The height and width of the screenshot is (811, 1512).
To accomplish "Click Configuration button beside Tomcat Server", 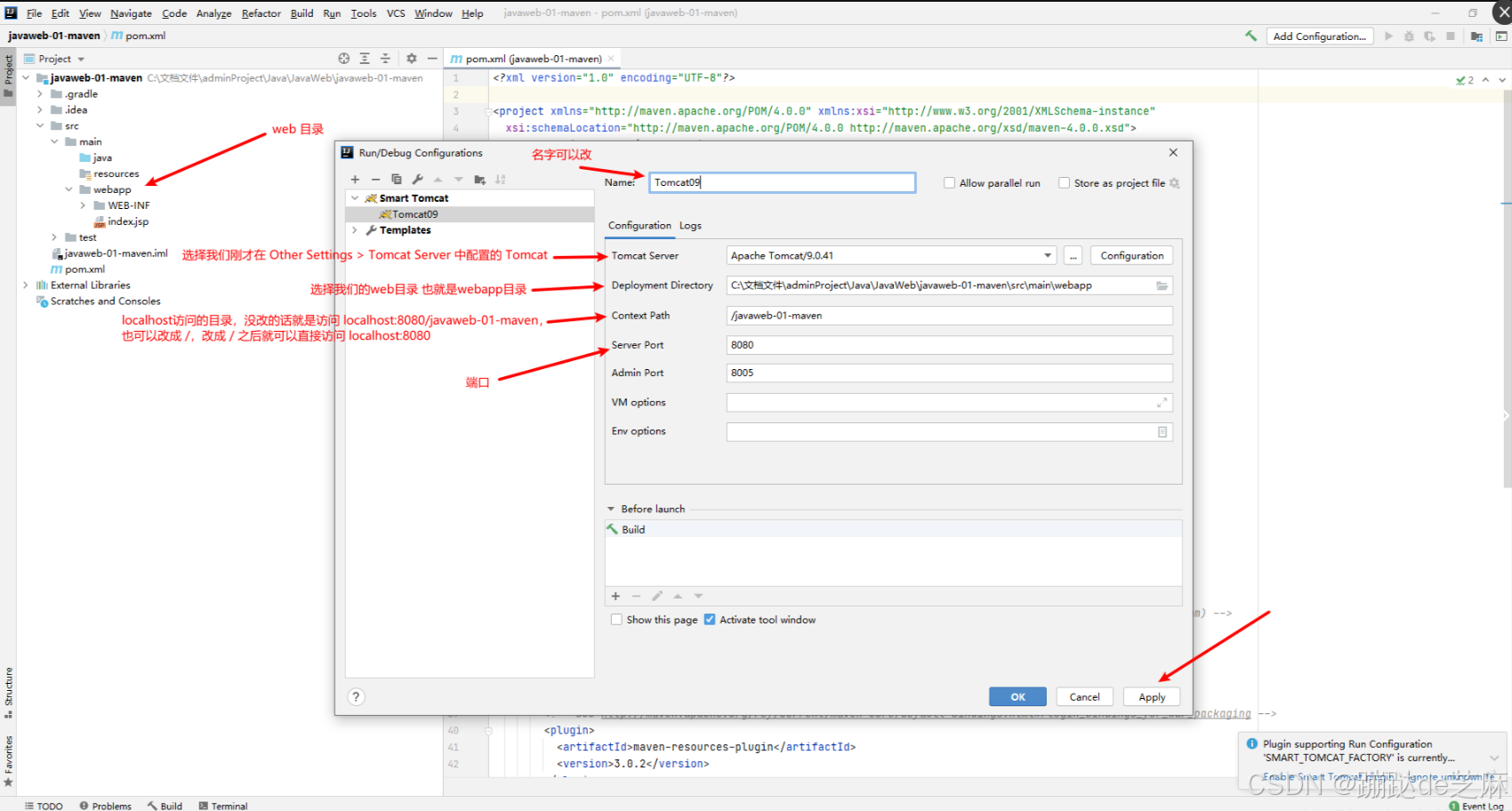I will (1131, 256).
